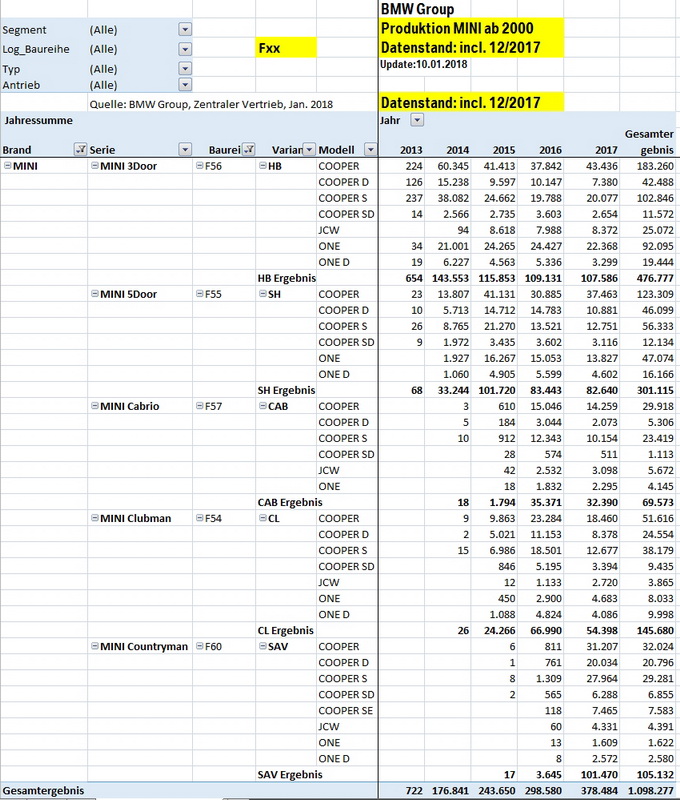Collapse the MINI 5Door series

point(94,293)
